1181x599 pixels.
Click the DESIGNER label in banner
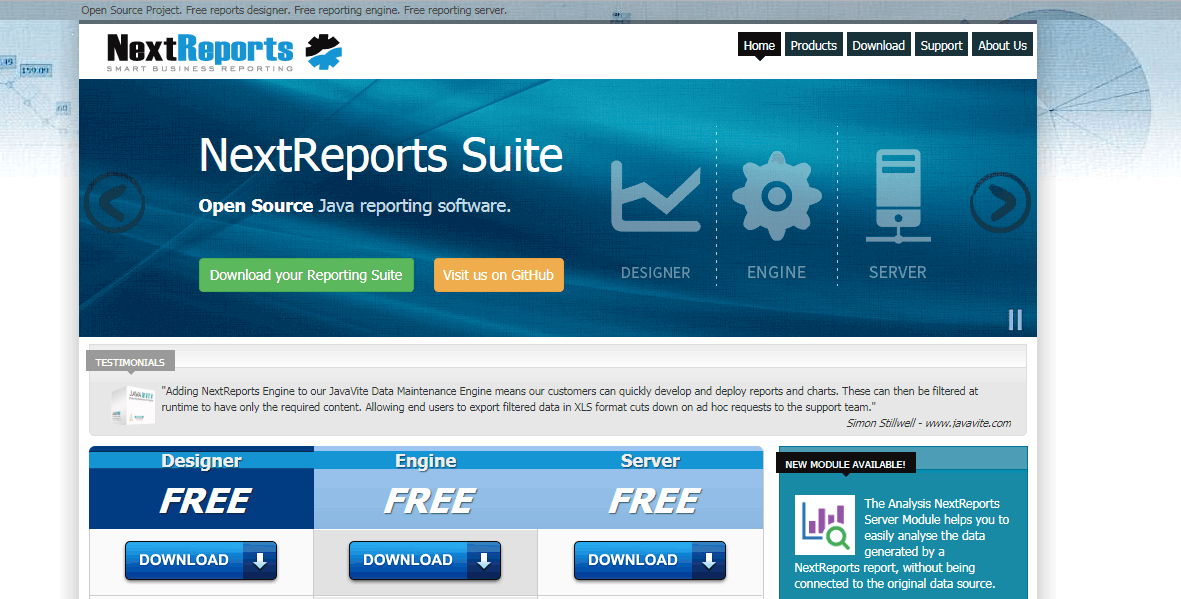pos(655,273)
